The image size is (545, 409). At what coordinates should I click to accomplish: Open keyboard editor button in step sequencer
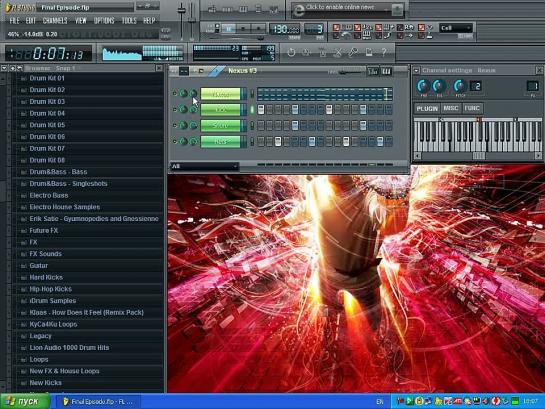pyautogui.click(x=387, y=71)
